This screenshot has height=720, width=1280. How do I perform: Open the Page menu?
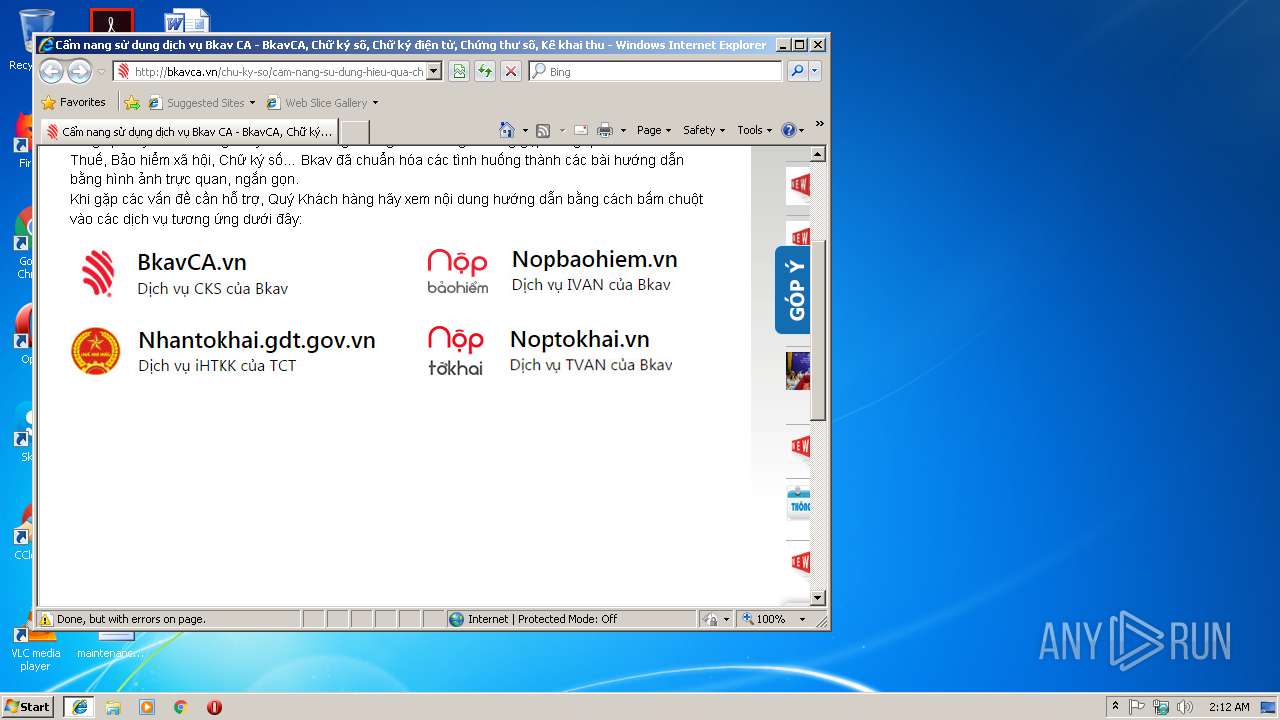pyautogui.click(x=654, y=130)
